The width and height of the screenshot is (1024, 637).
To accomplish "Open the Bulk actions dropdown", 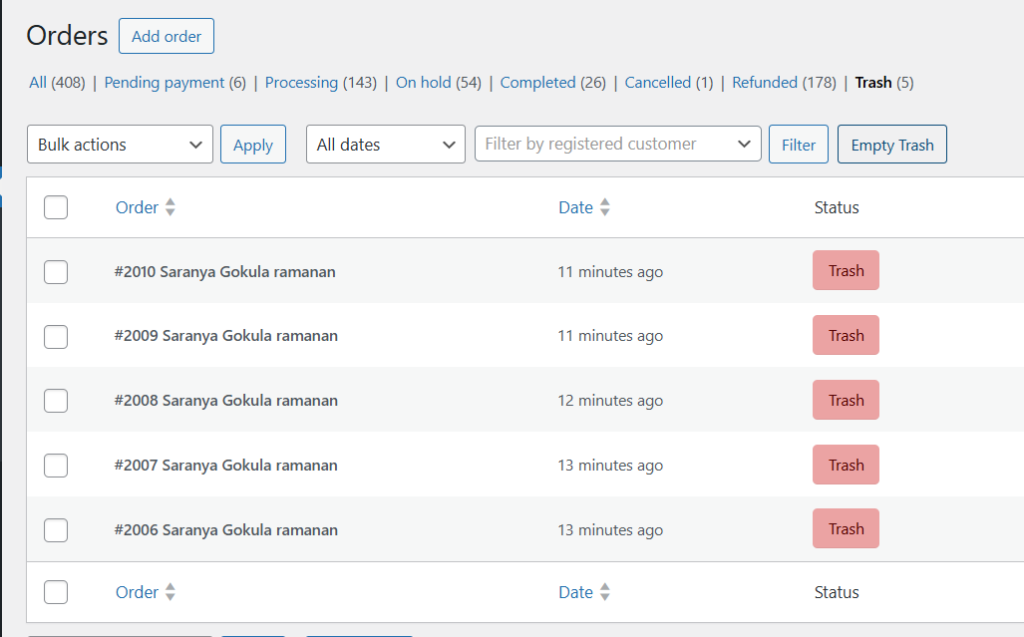I will pos(120,144).
